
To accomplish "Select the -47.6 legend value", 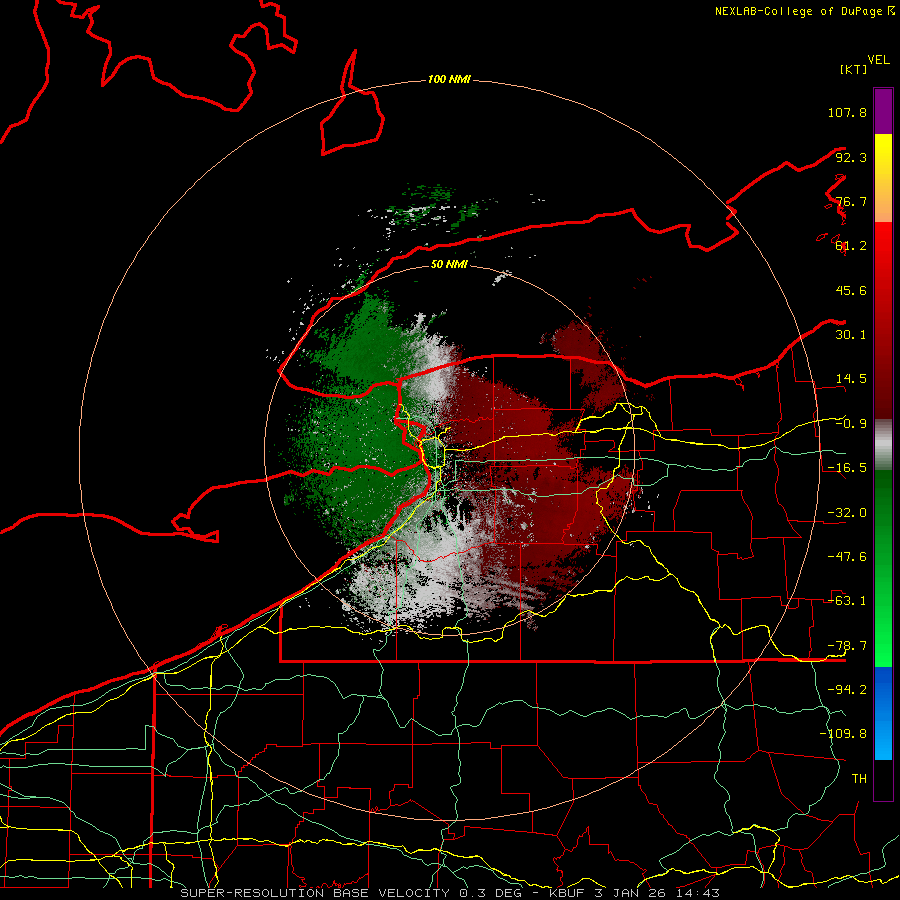I will coord(847,557).
